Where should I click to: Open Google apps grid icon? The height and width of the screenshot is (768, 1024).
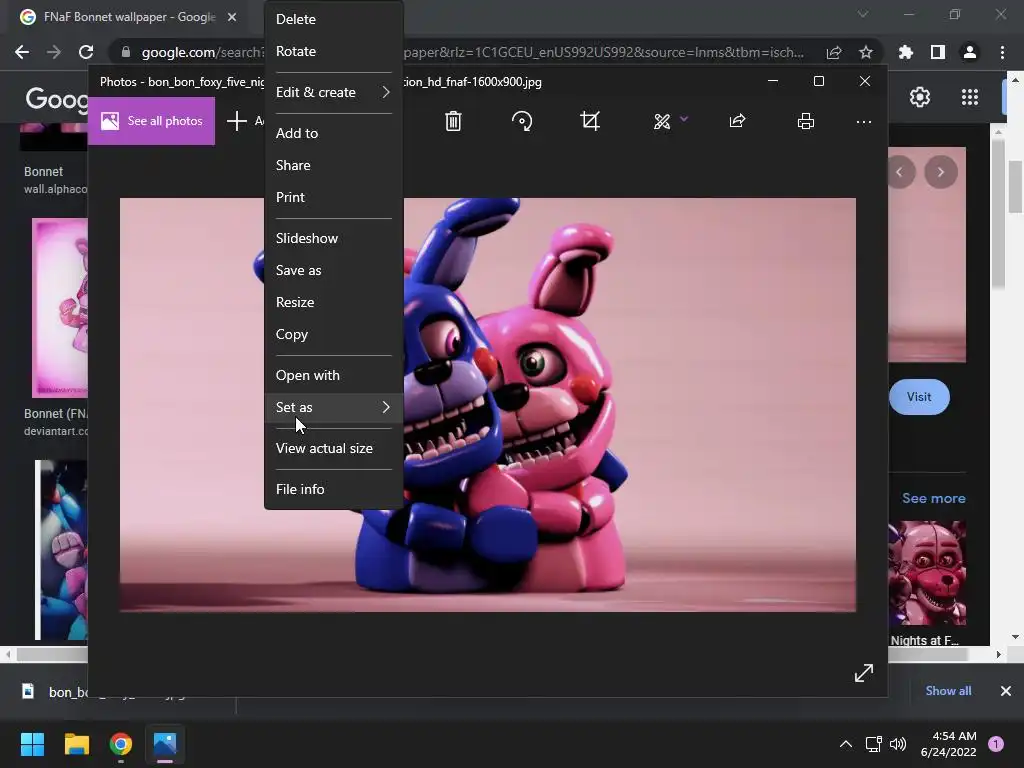click(969, 97)
